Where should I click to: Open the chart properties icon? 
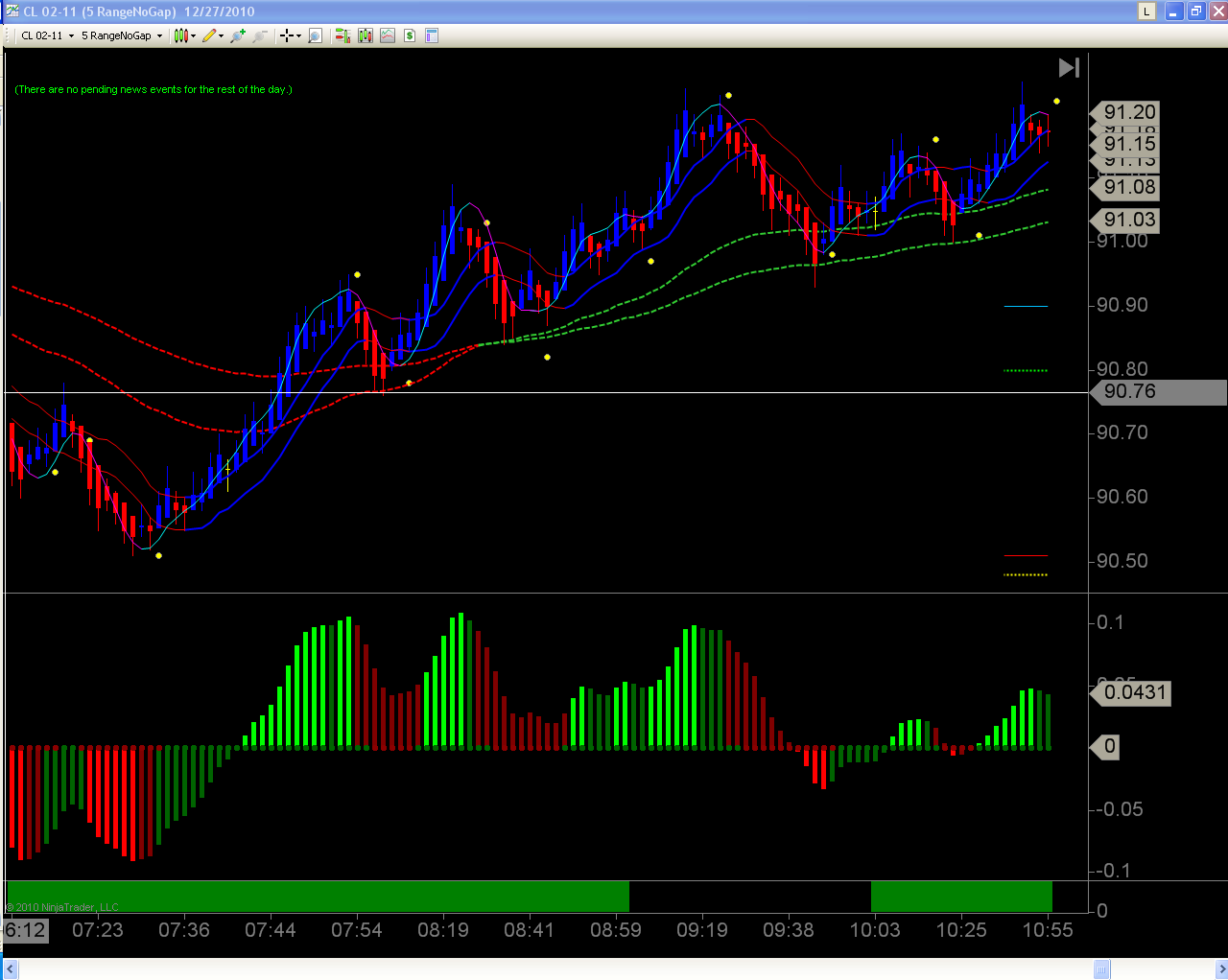point(432,35)
